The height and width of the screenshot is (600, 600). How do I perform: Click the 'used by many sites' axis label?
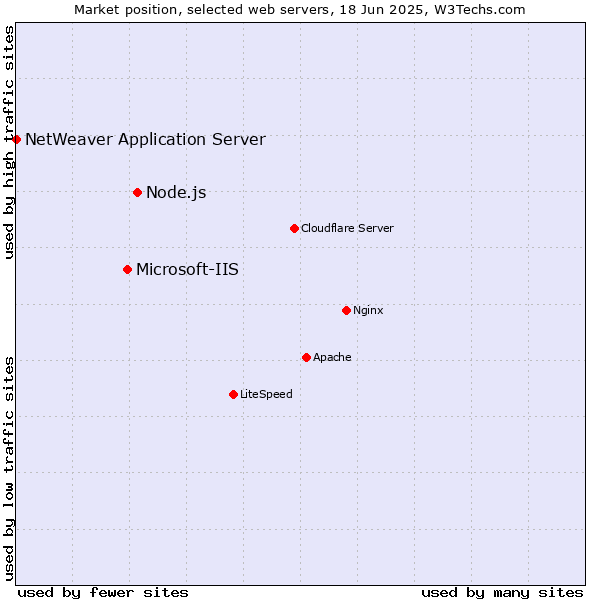coord(502,593)
